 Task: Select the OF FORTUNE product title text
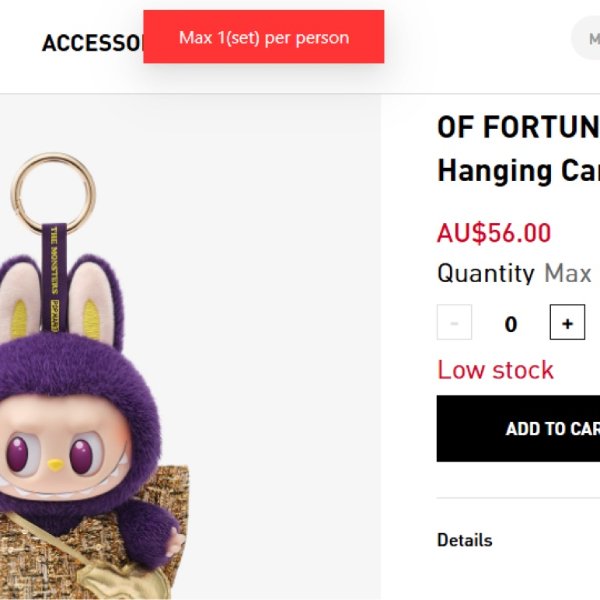click(517, 127)
